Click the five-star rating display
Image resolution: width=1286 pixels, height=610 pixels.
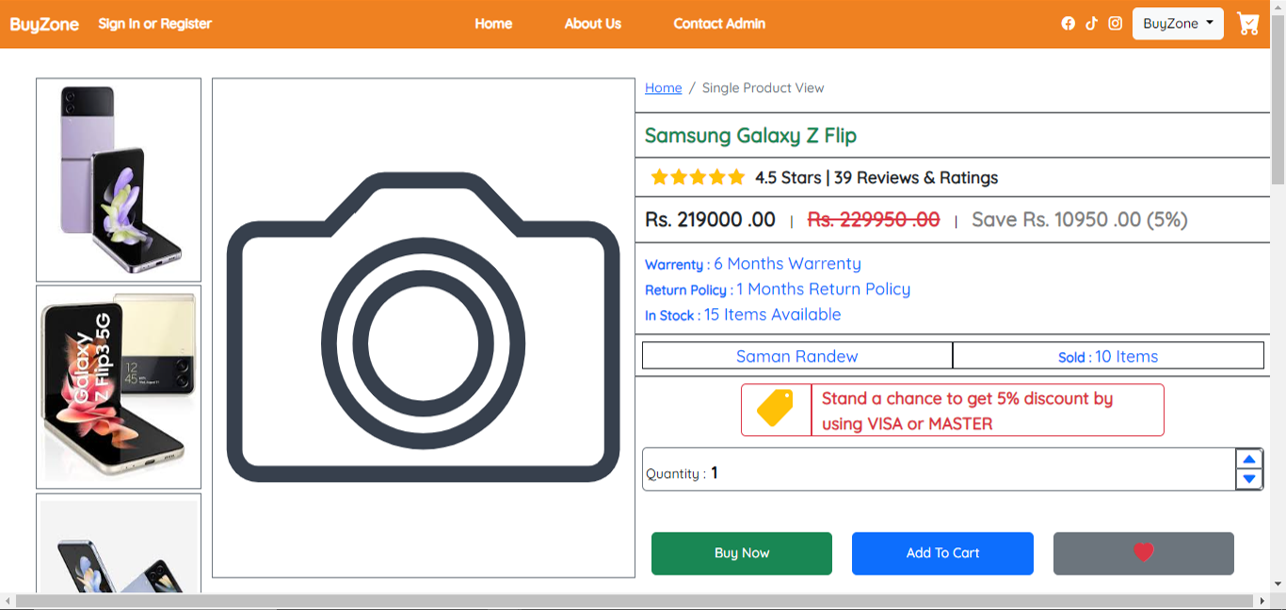698,178
